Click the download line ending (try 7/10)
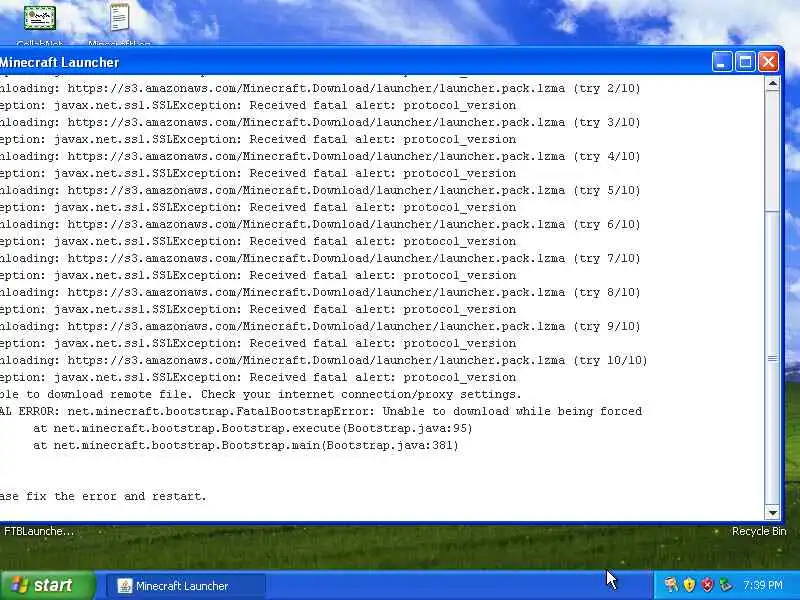800x600 pixels. 320,258
